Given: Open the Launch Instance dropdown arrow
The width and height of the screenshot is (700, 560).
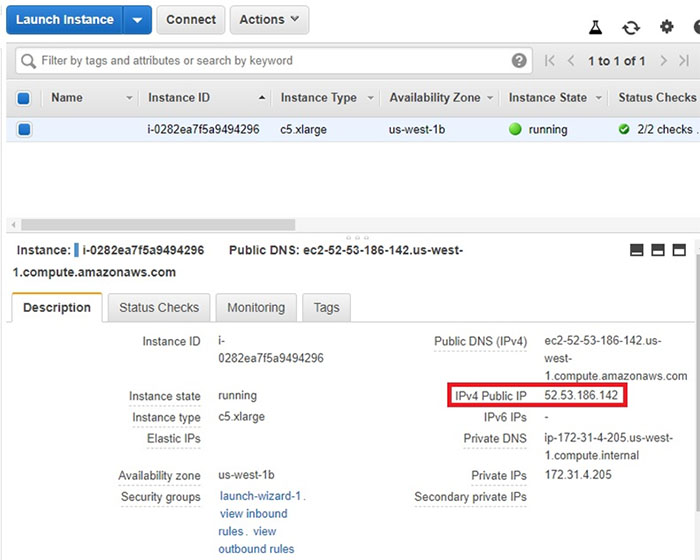Looking at the screenshot, I should click(138, 20).
